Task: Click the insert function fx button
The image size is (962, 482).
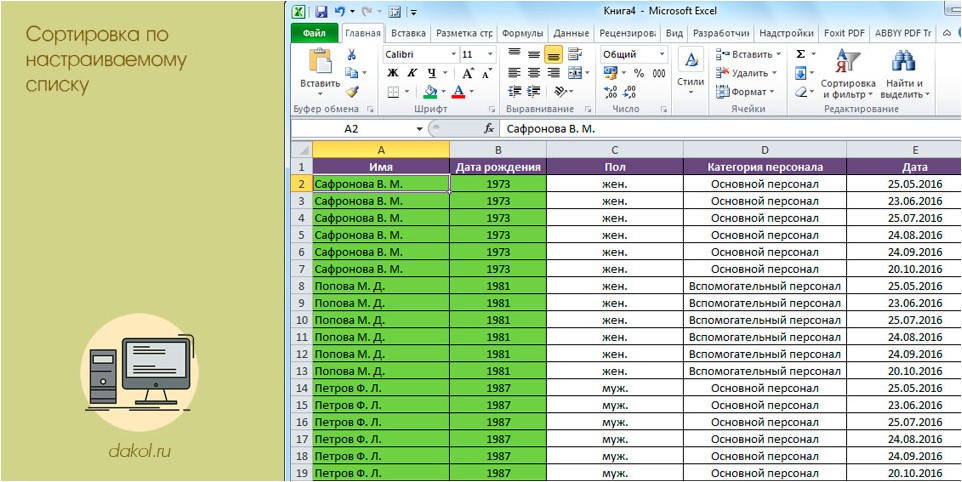Action: (x=489, y=129)
